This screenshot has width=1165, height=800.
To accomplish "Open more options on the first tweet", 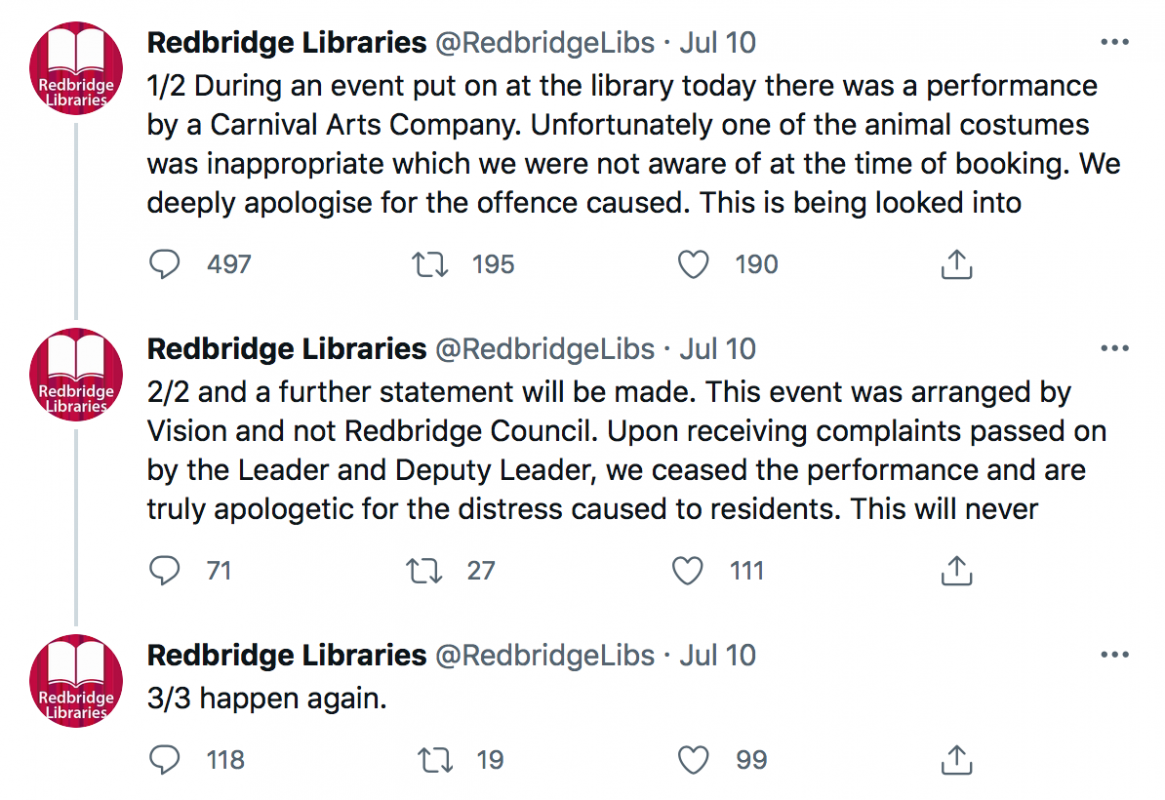I will 1114,42.
